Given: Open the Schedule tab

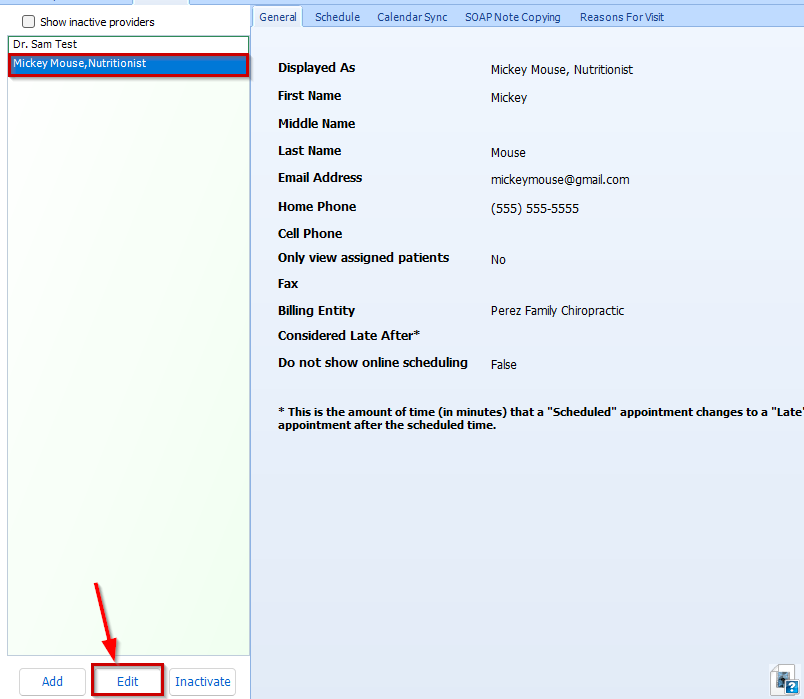Looking at the screenshot, I should point(337,17).
